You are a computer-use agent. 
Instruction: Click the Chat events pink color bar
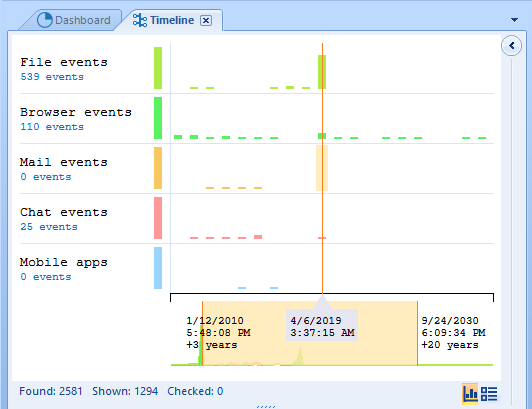tap(158, 218)
